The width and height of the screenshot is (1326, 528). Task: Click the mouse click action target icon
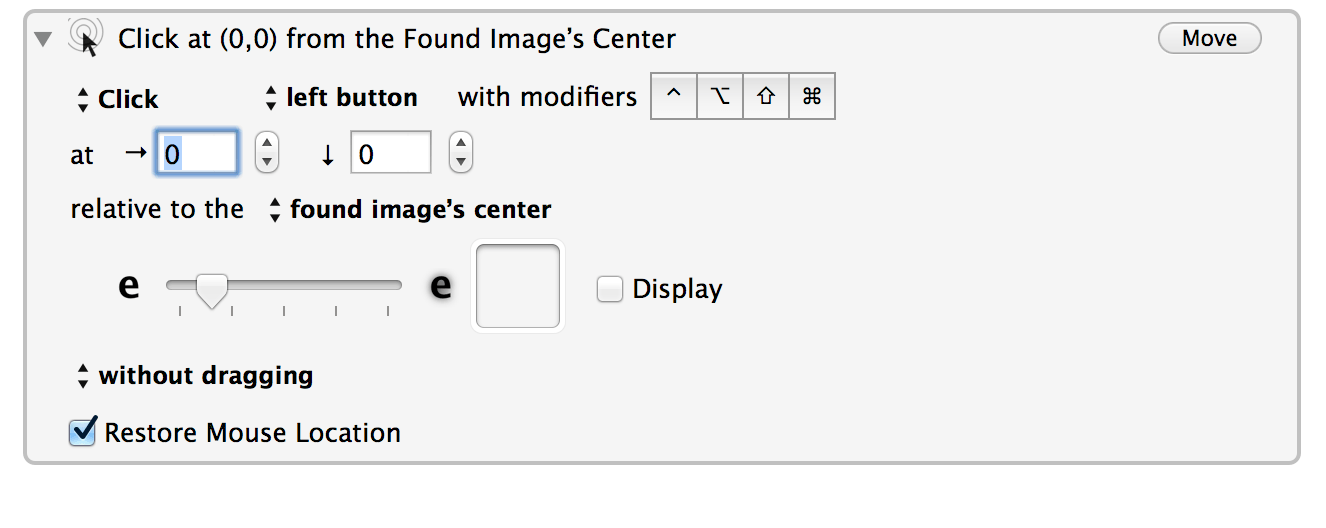pyautogui.click(x=86, y=38)
